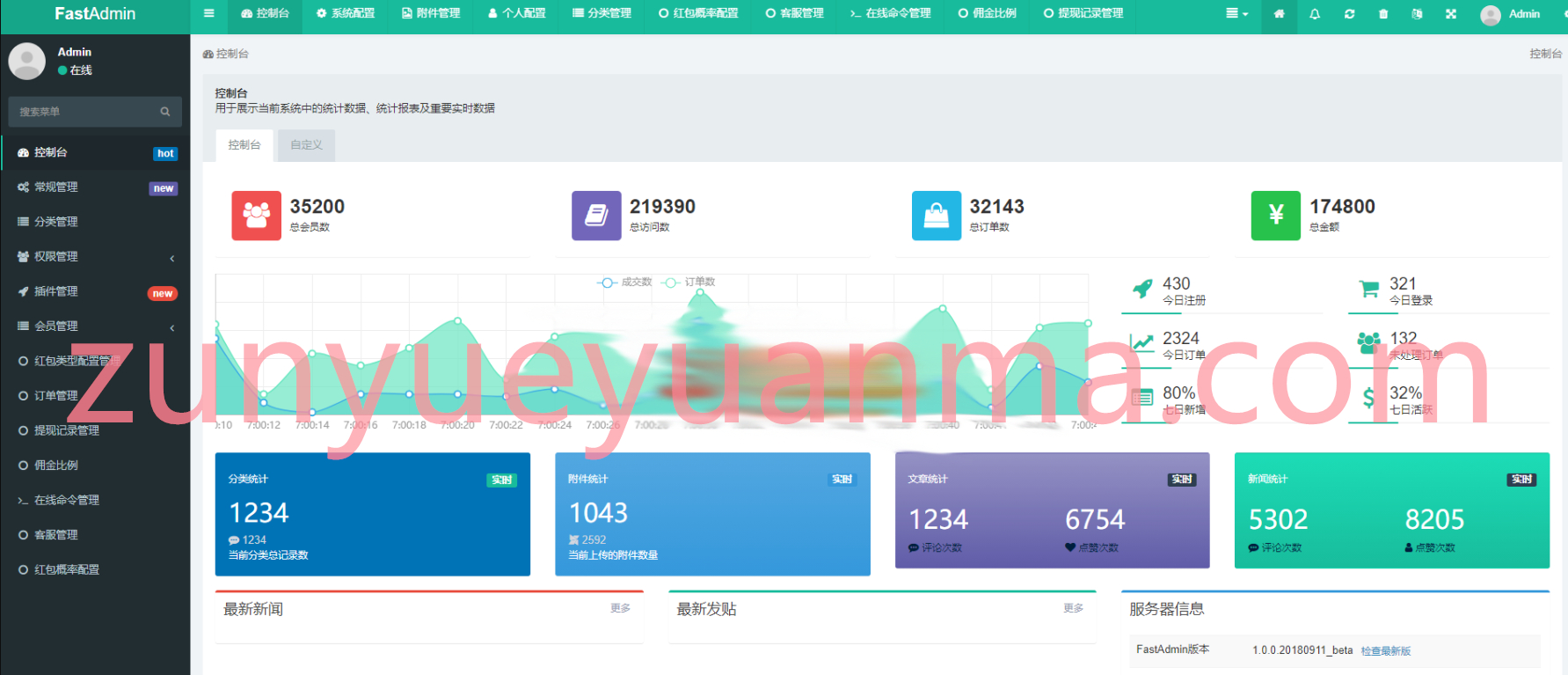Screen dimensions: 1568x675
Task: Open the list-style dropdown in the top bar
Action: 1237,13
